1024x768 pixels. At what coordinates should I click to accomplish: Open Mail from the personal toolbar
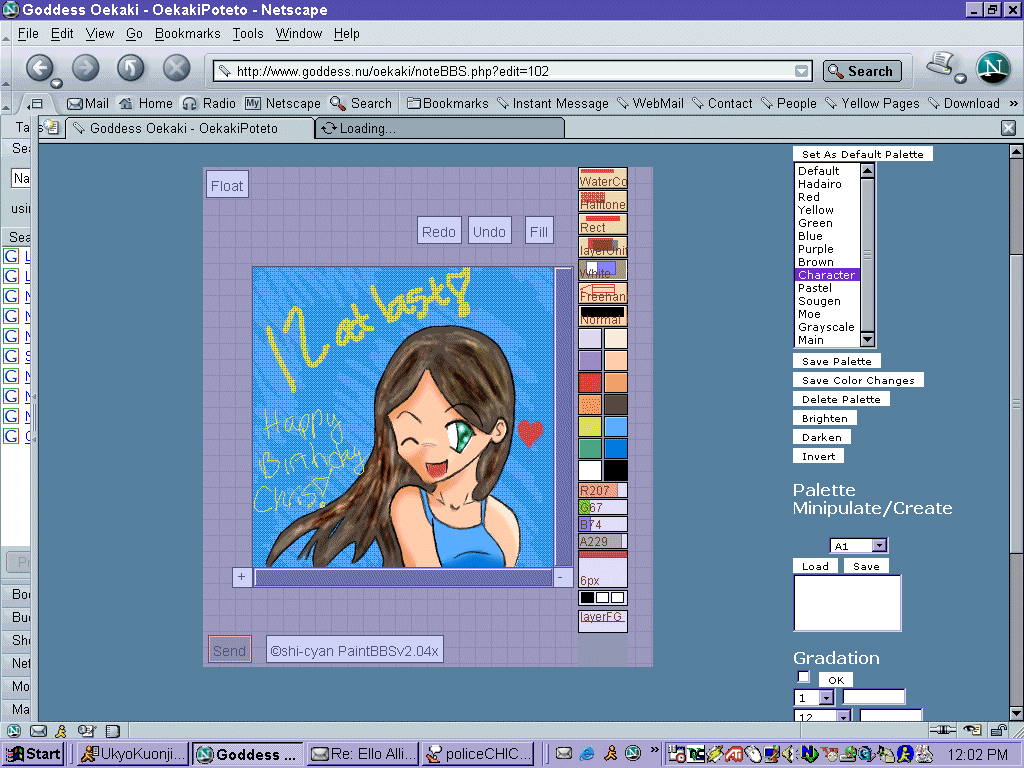[88, 103]
